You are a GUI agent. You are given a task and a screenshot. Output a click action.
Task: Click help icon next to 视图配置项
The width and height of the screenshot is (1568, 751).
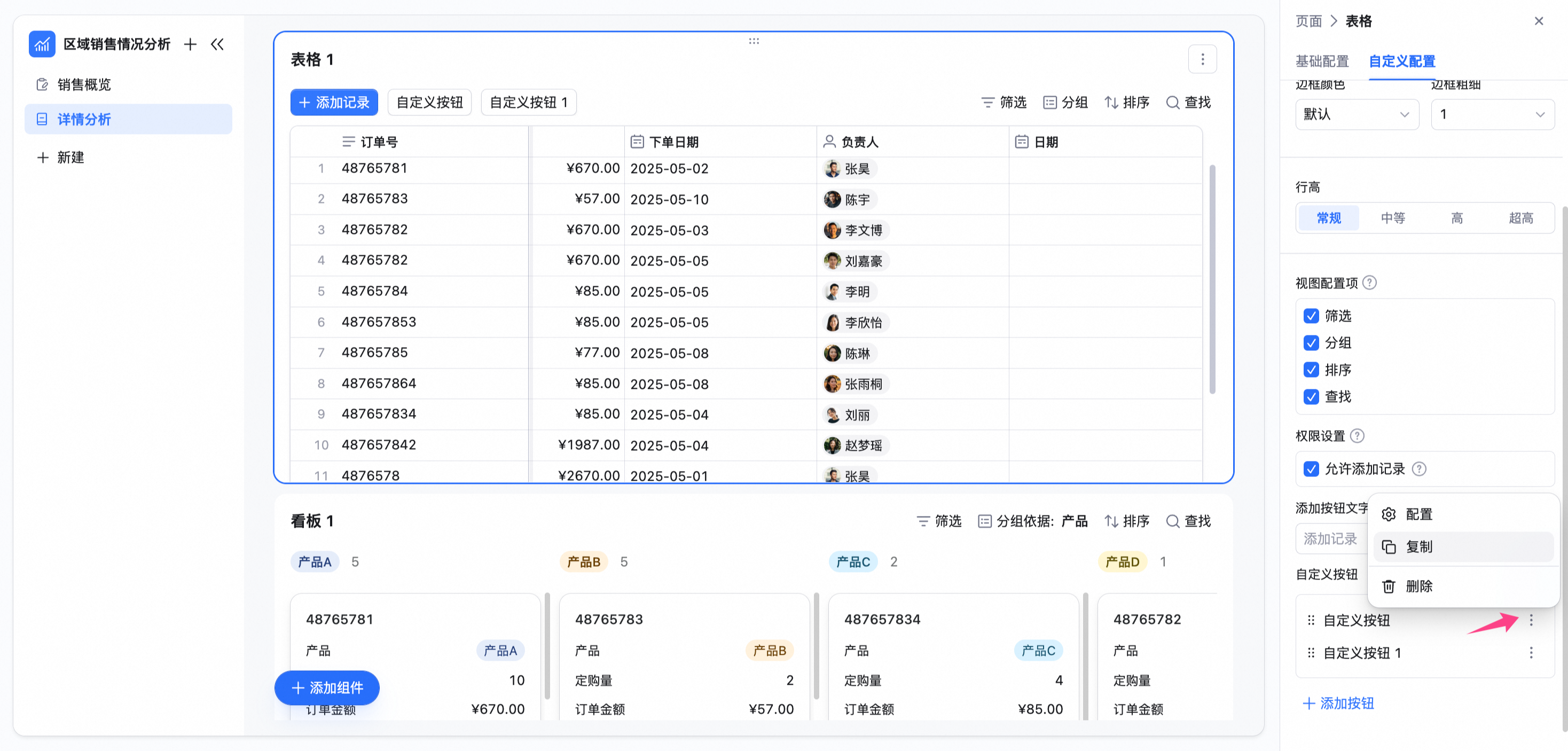[x=1369, y=283]
